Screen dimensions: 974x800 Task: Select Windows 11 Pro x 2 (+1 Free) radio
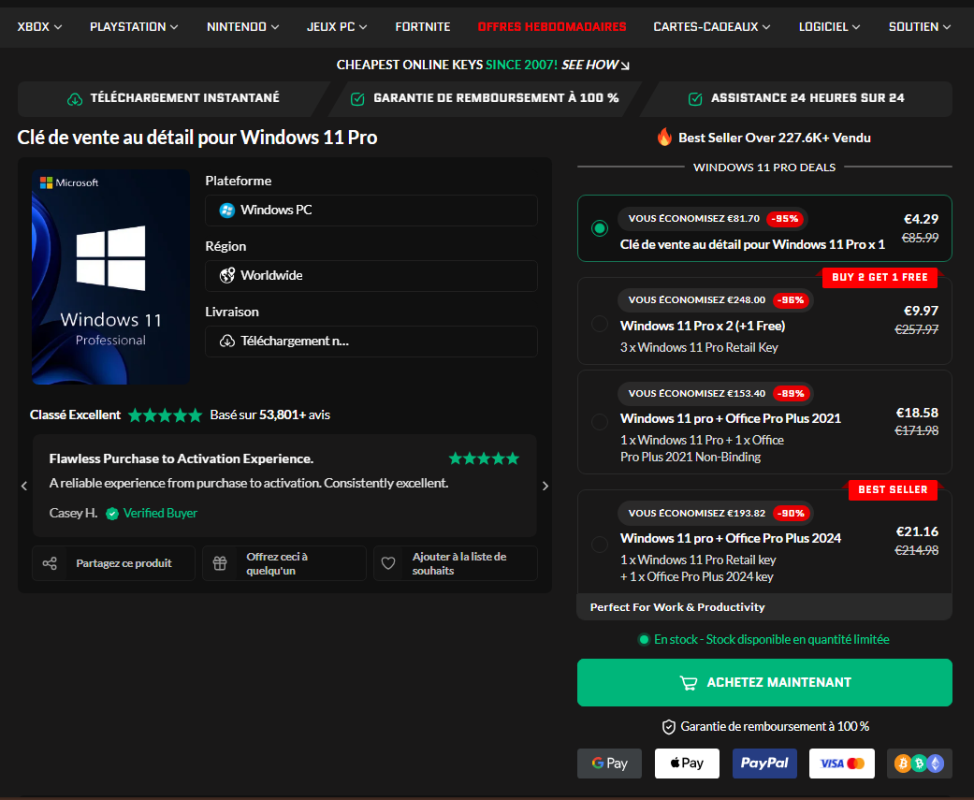click(x=599, y=324)
